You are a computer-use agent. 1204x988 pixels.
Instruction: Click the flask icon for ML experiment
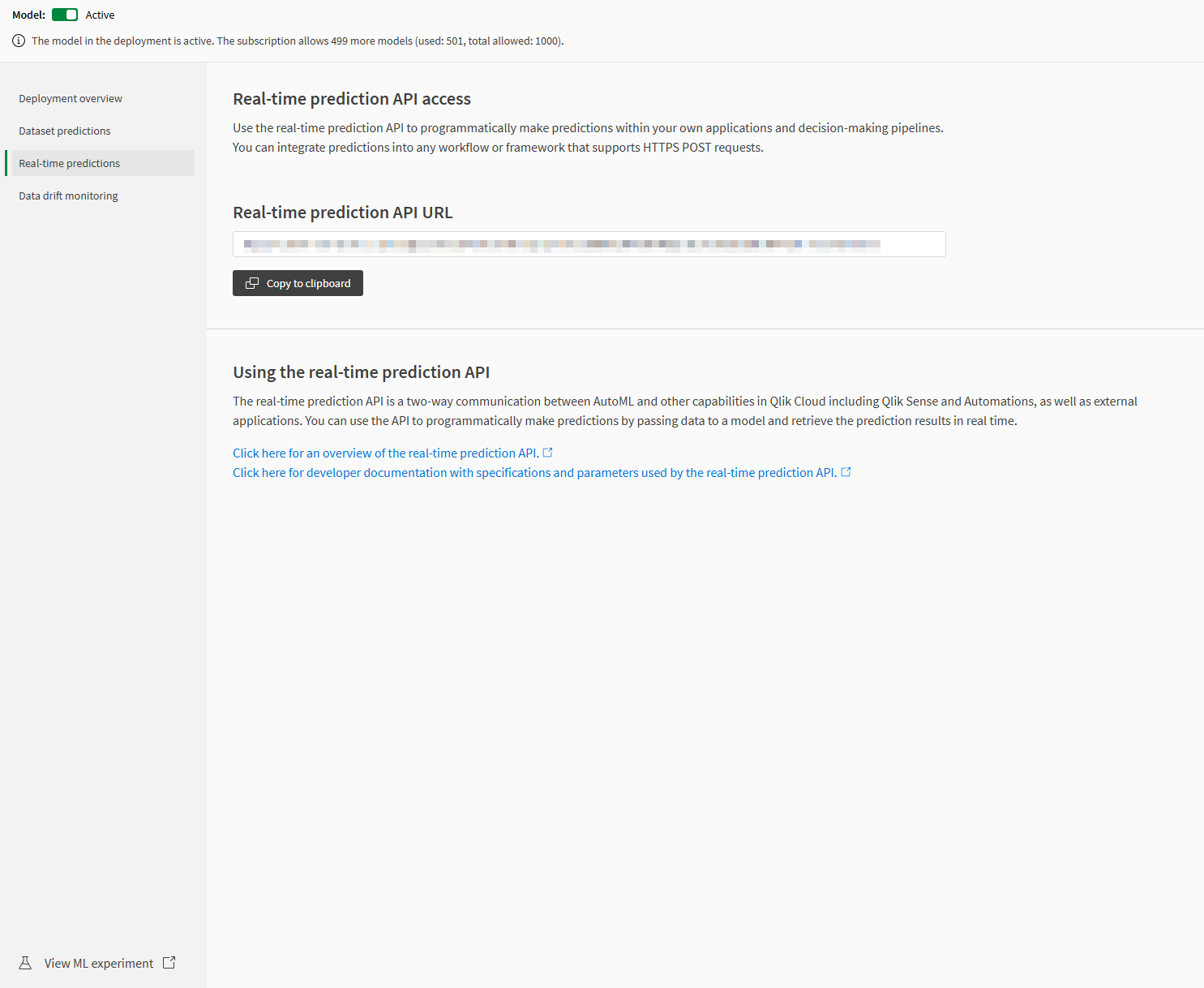(25, 963)
